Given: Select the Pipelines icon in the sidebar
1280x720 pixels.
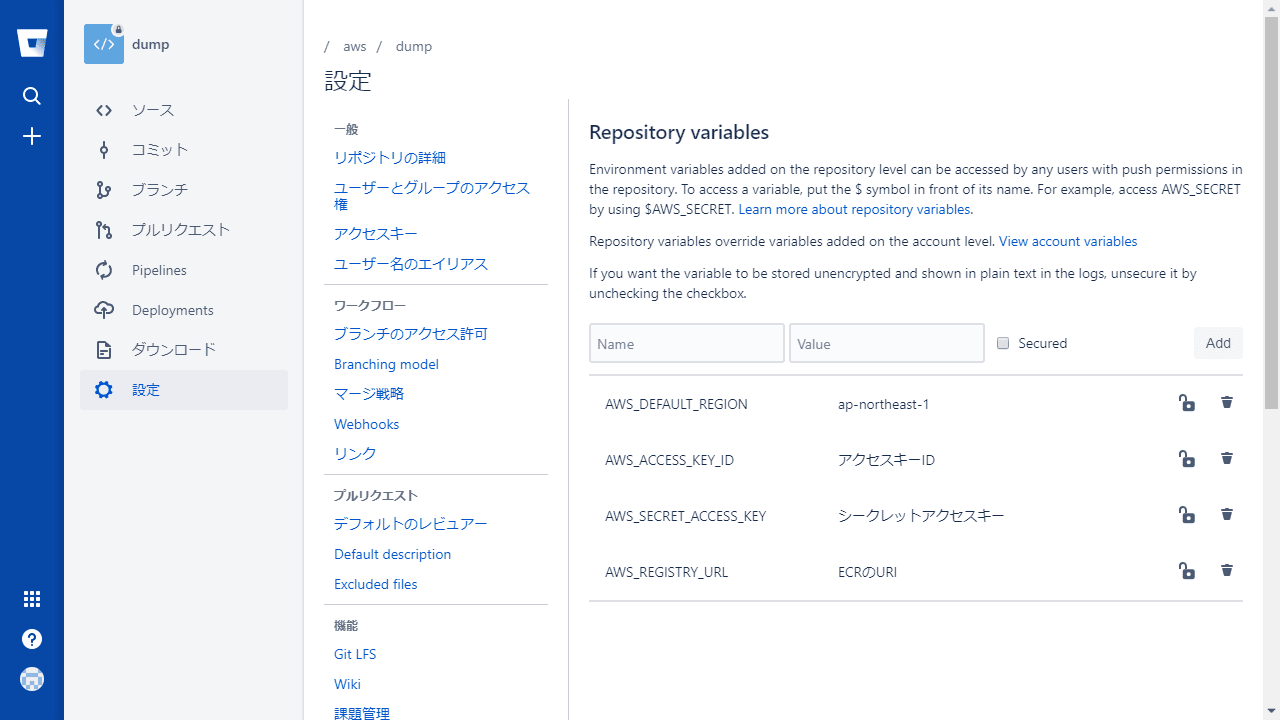Looking at the screenshot, I should tap(103, 269).
